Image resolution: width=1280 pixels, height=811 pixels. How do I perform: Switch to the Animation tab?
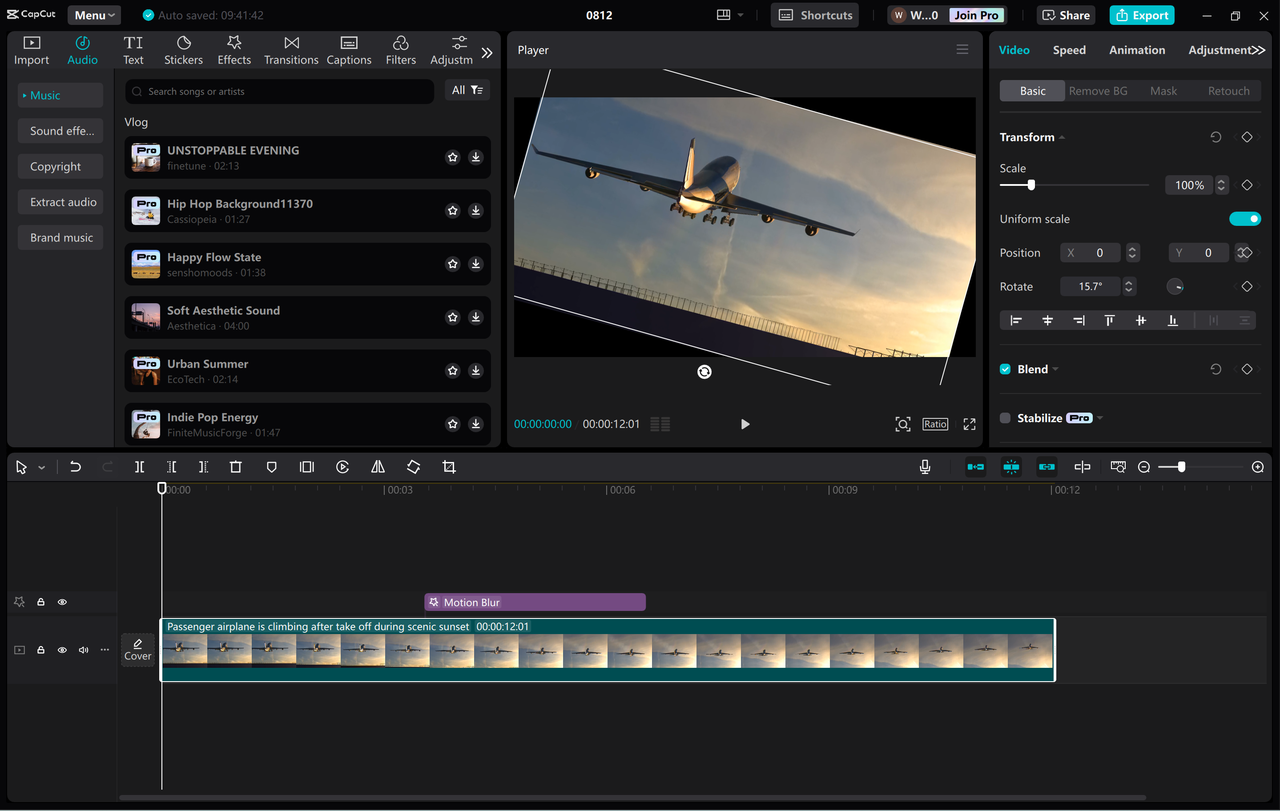click(x=1136, y=49)
